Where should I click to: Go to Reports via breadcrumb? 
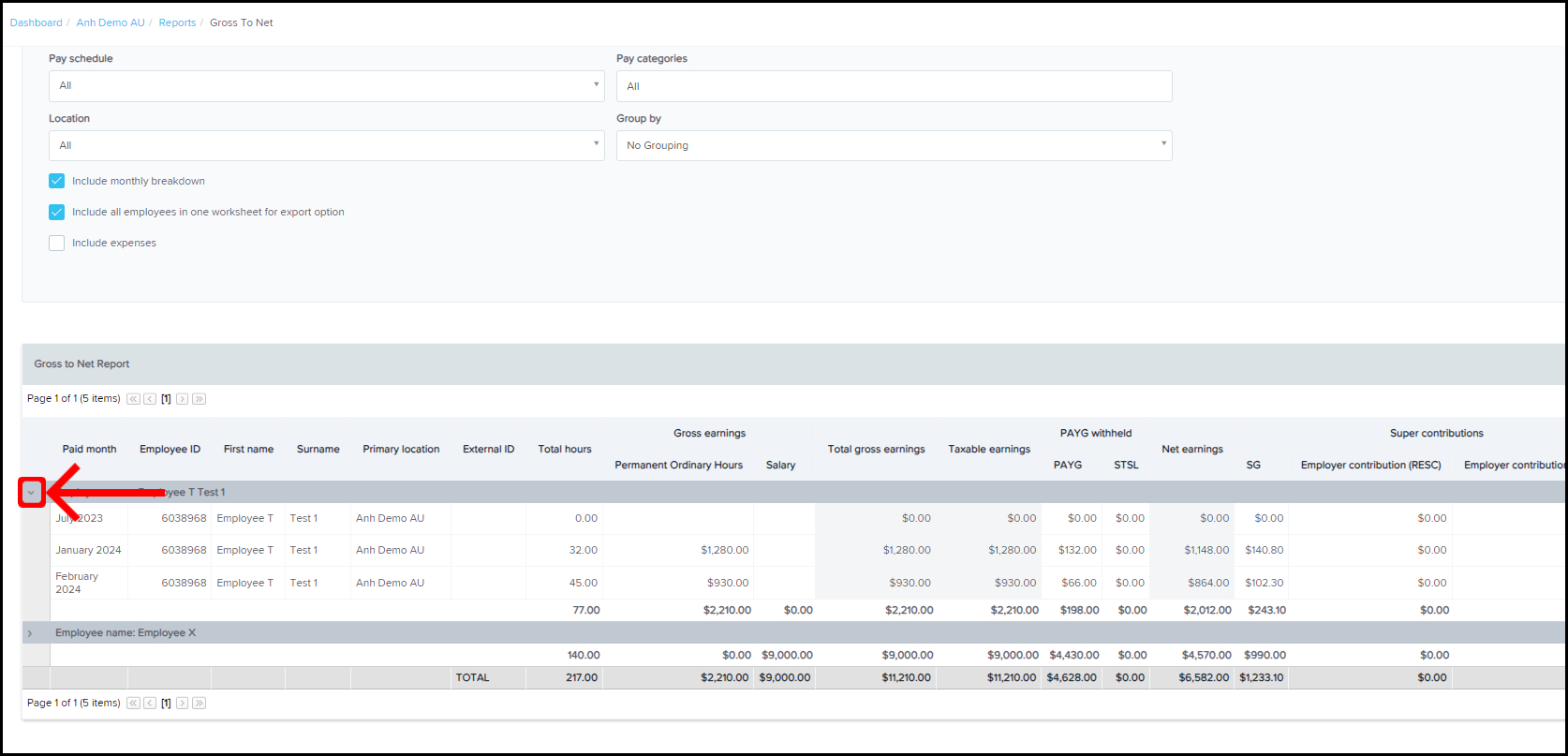tap(177, 22)
